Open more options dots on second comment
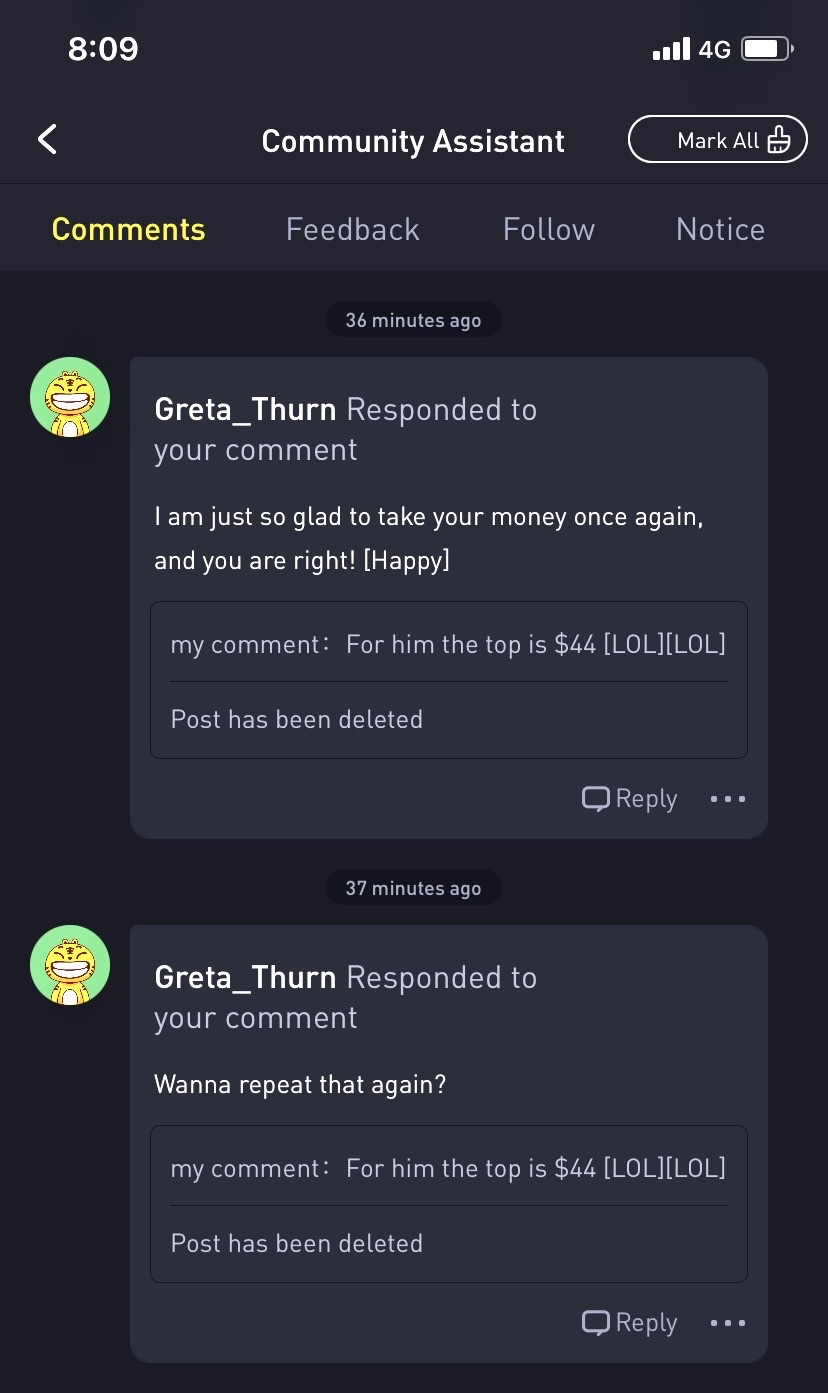Screen dimensions: 828x1393 (728, 1323)
